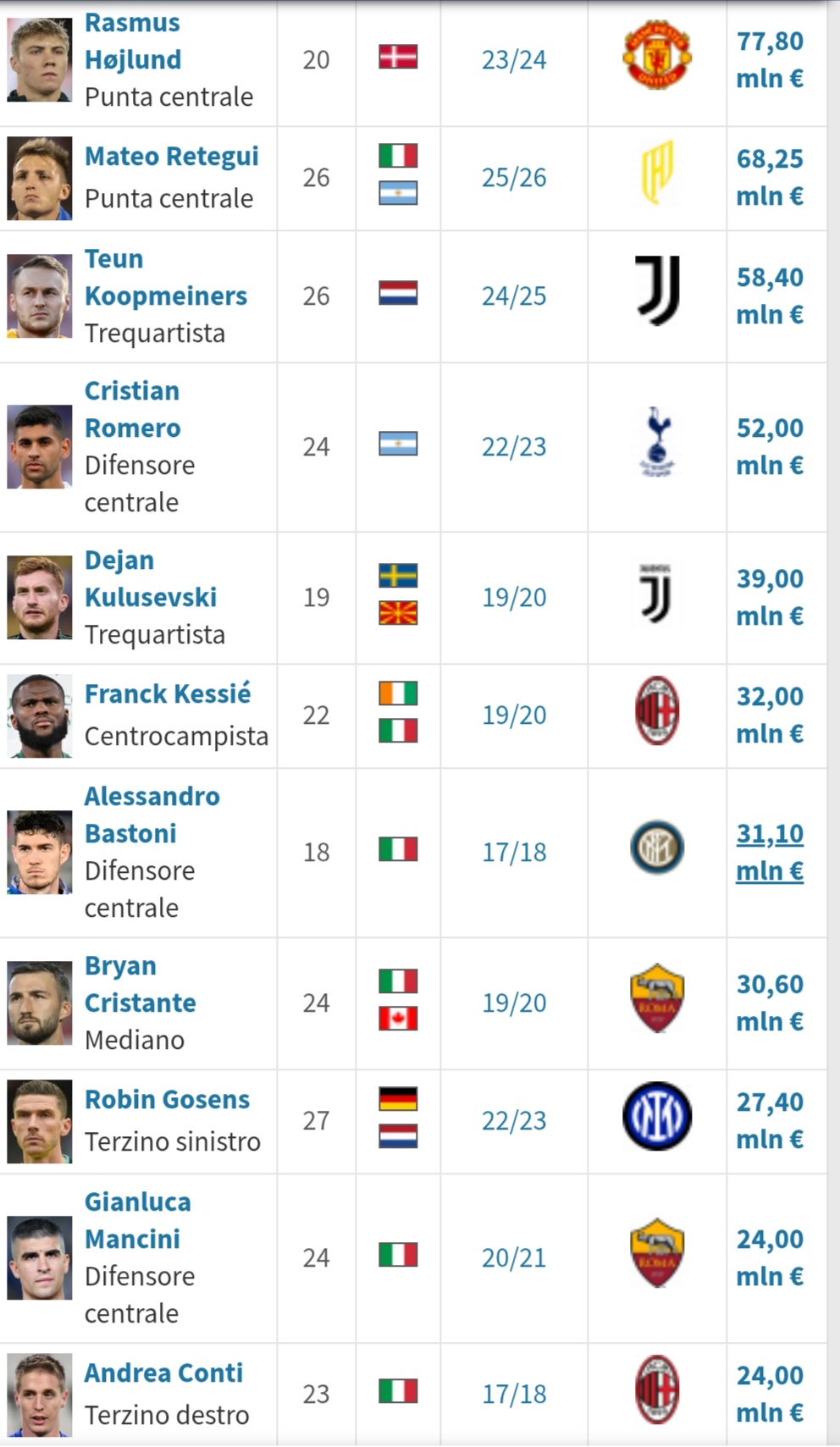Open the 23/24 season link for Højlund

[514, 59]
